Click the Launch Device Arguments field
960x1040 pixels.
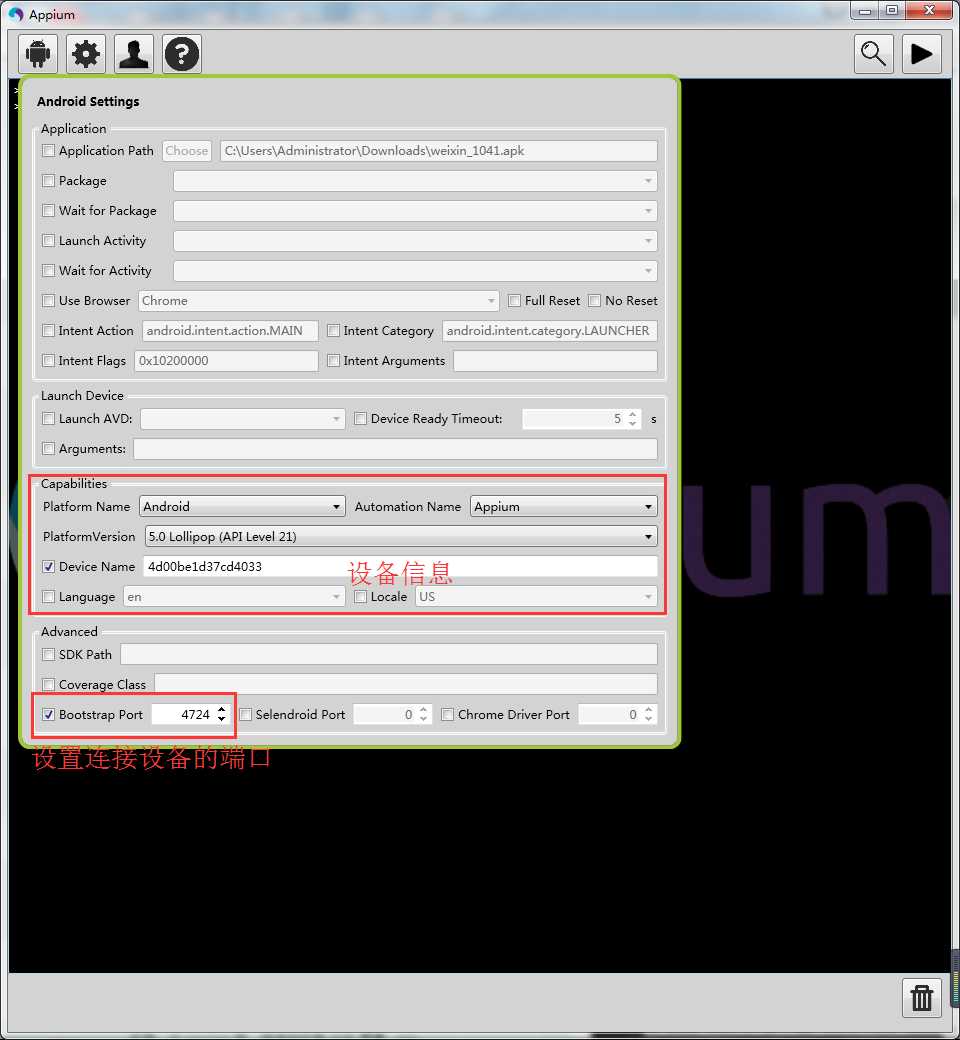point(395,449)
